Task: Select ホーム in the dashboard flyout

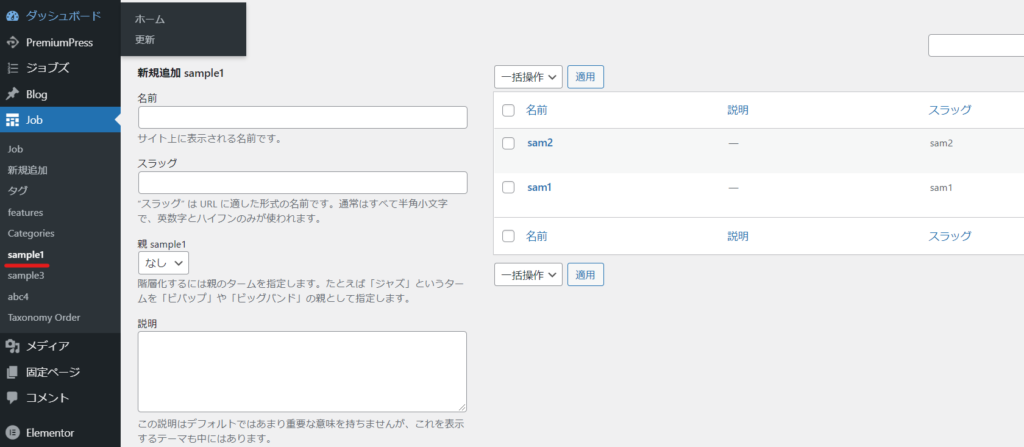Action: [x=150, y=20]
